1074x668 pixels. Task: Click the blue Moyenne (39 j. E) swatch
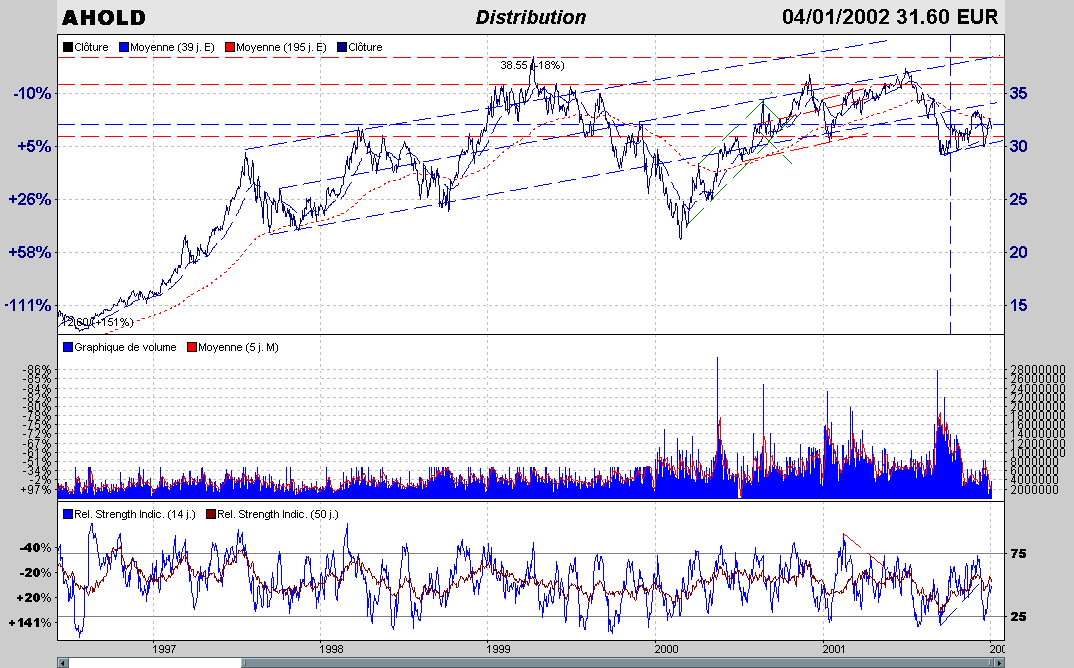point(124,47)
